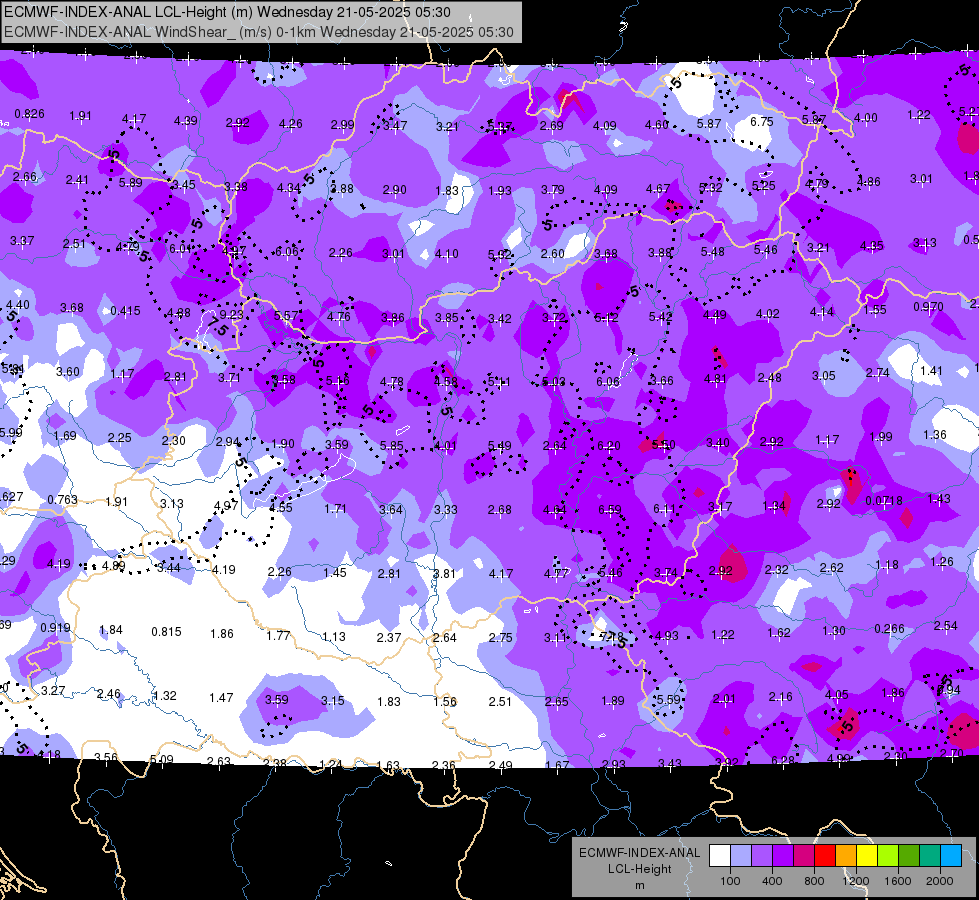Click the cyan-blue legend swatch at far right

(951, 856)
